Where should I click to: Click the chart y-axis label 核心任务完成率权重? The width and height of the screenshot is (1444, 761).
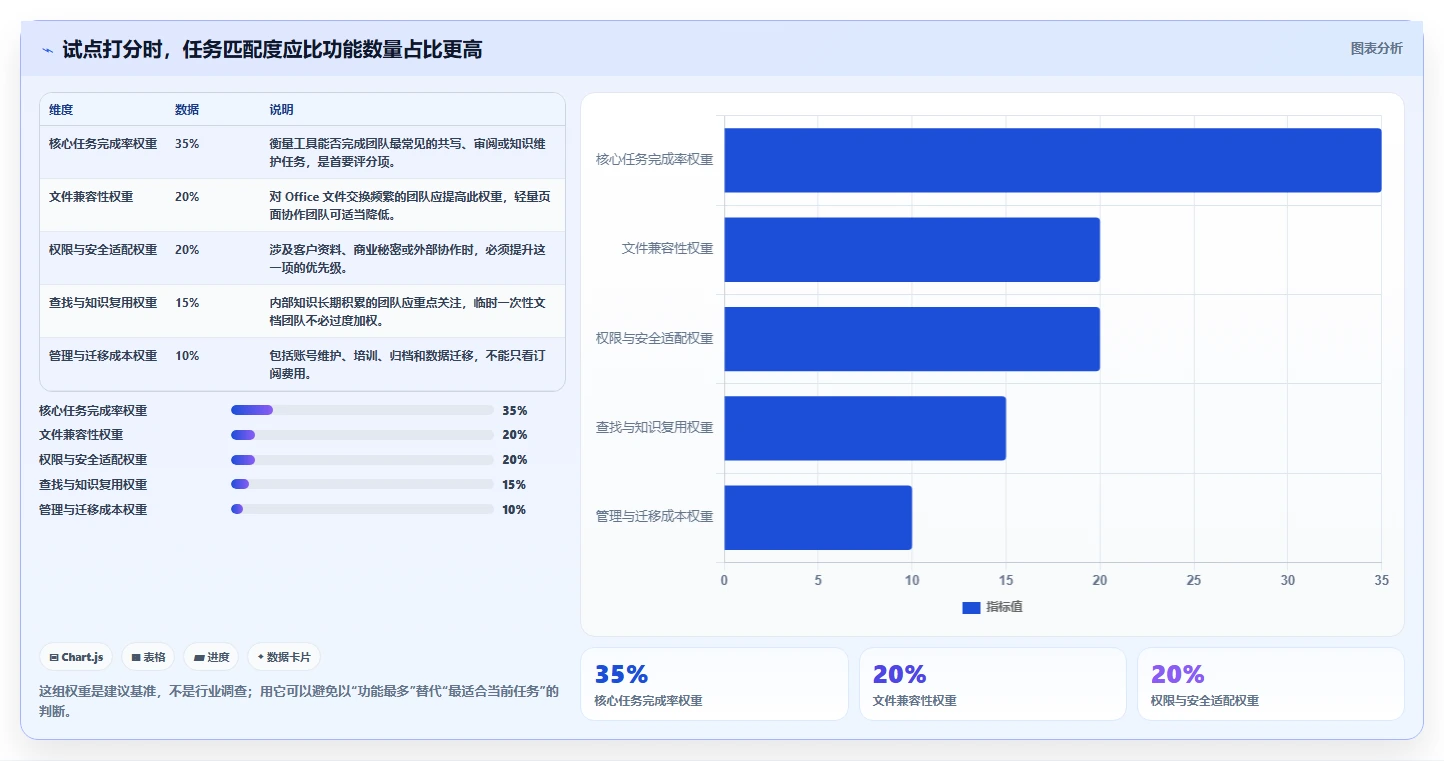[x=654, y=159]
